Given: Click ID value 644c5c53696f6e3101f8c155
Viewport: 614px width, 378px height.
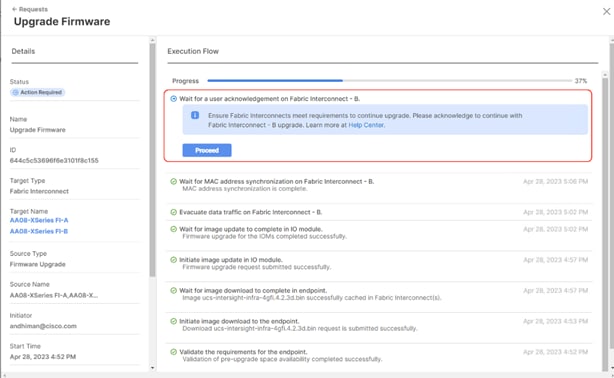Looking at the screenshot, I should coord(54,161).
